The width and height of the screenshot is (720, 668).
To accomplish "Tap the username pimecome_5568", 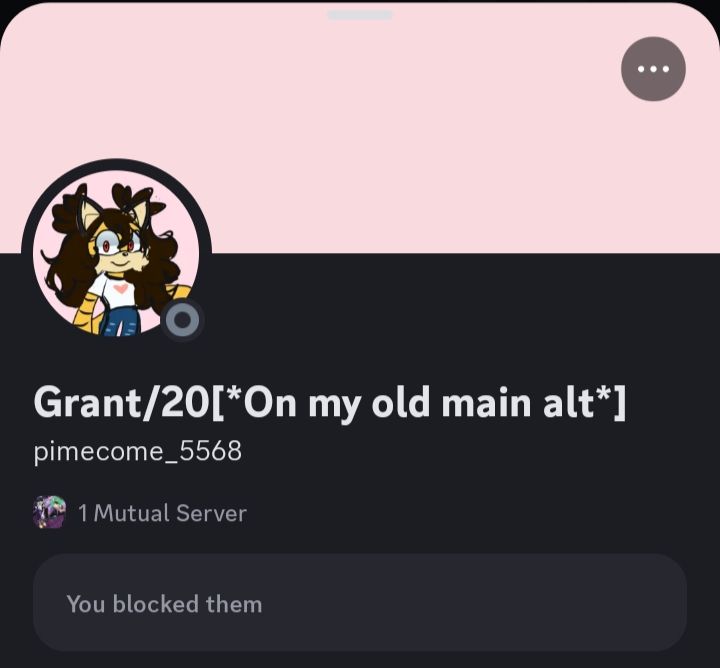I will coord(138,451).
